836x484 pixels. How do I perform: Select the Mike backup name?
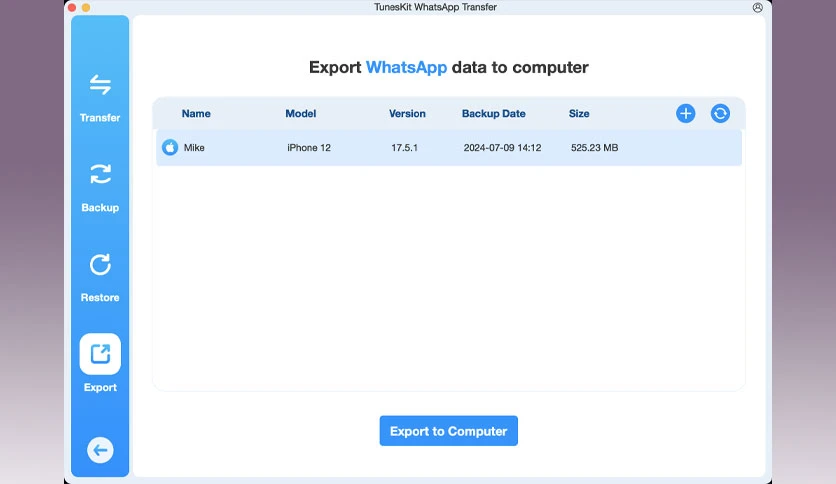pos(194,148)
